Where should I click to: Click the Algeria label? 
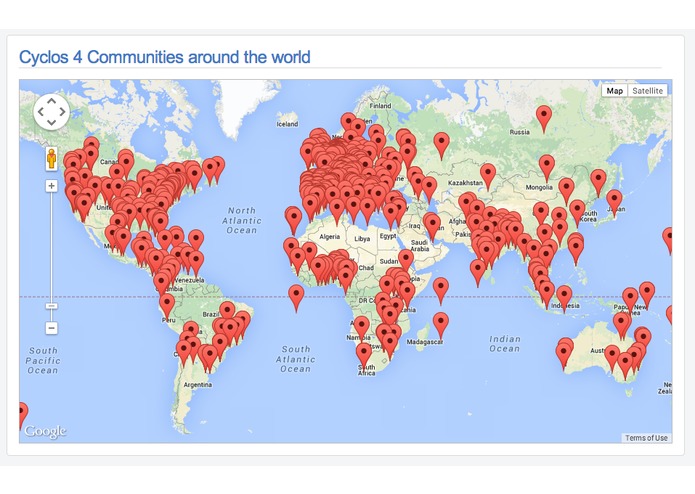329,237
